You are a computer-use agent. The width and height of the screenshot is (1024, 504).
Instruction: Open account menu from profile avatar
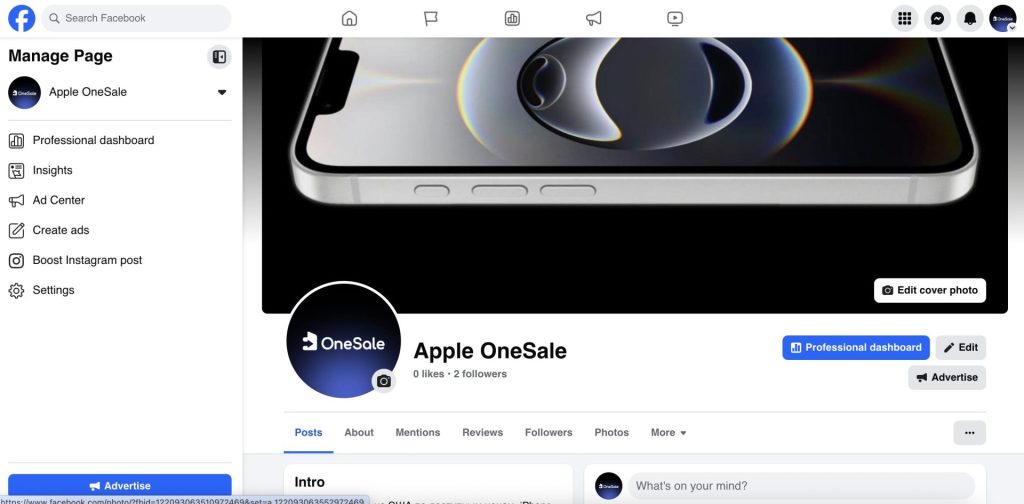(1002, 18)
